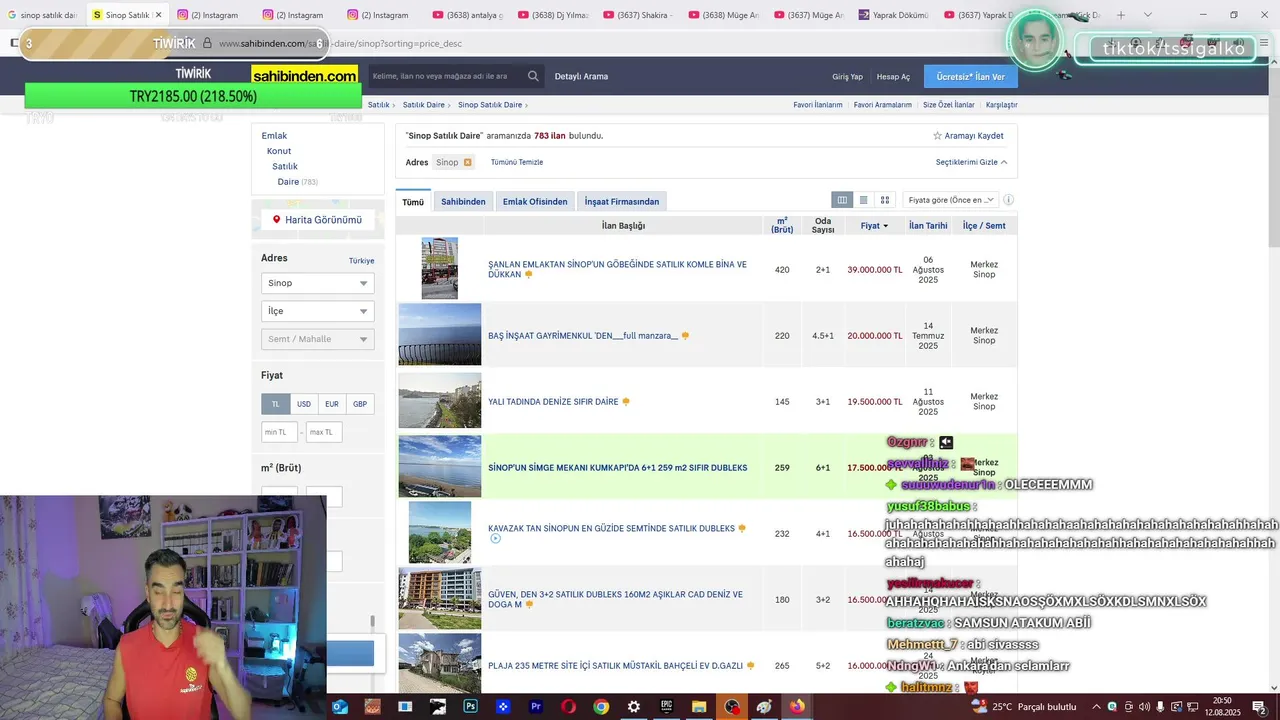The width and height of the screenshot is (1280, 720).
Task: Switch to Shakira browser tab
Action: 639,15
